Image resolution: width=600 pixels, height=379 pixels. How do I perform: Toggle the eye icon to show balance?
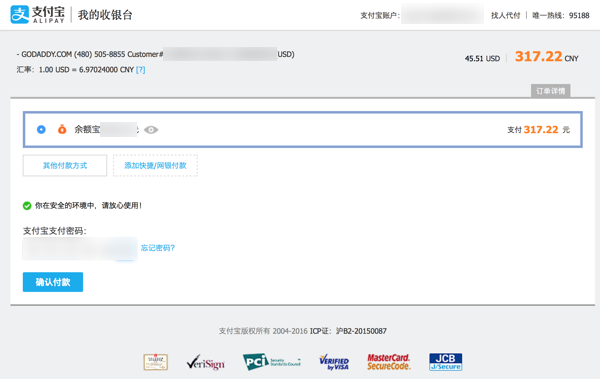tap(151, 130)
